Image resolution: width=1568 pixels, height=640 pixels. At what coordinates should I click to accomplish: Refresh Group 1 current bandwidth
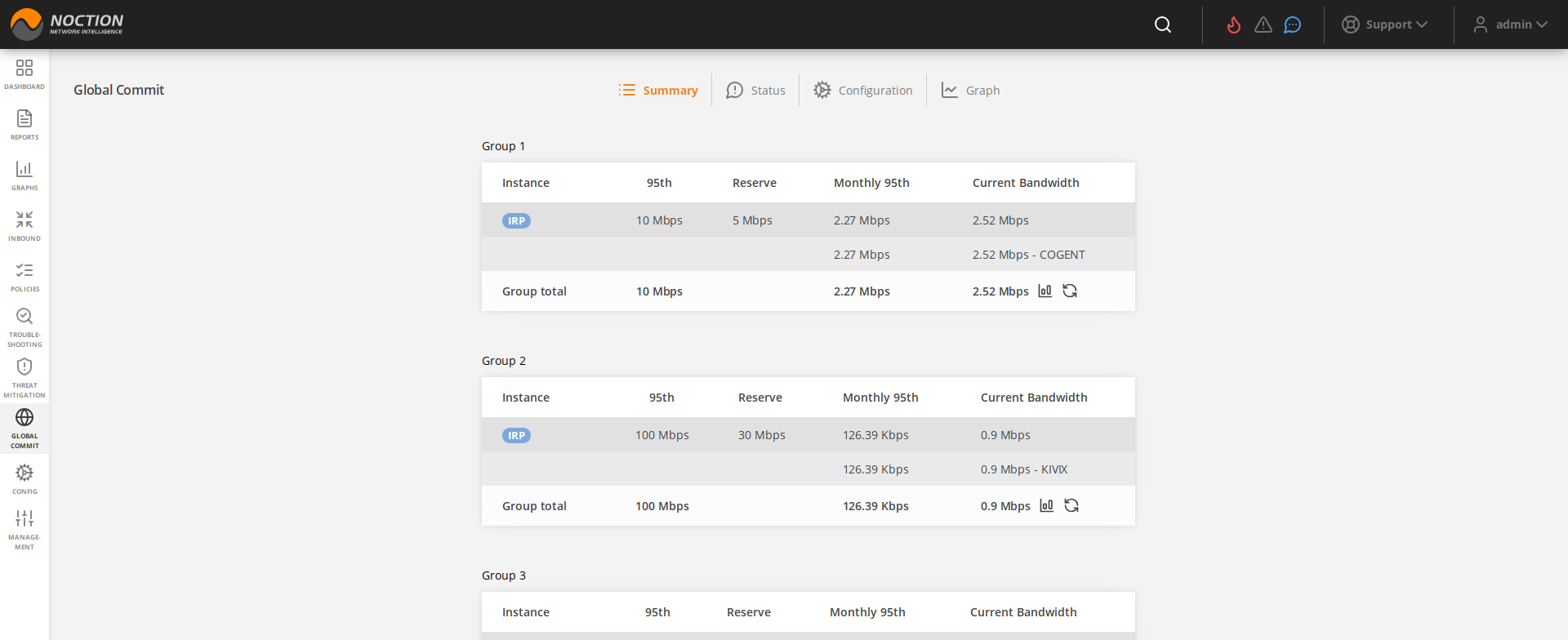(1070, 291)
